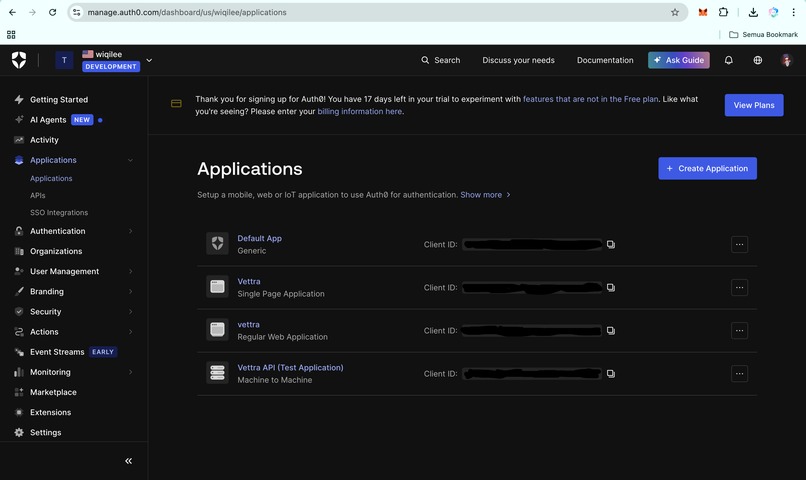Click the Vettra API Machine to Machine icon
This screenshot has width=806, height=480.
(217, 373)
